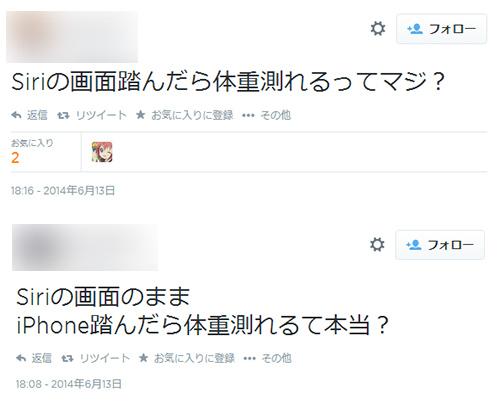This screenshot has width=500, height=417.
Task: Click お気に入りに登録 text on first tweet
Action: click(x=192, y=115)
